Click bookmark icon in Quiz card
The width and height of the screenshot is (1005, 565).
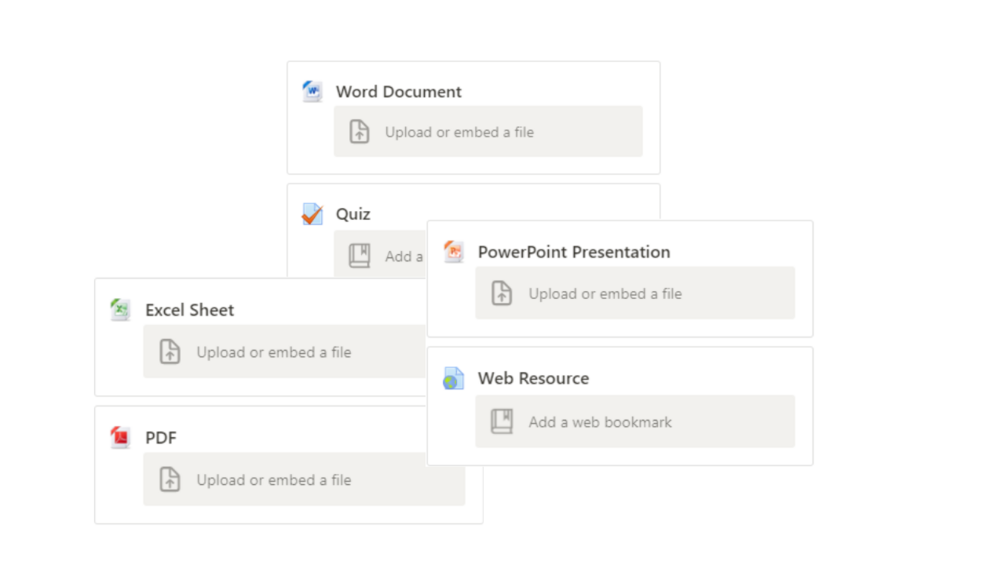(360, 256)
